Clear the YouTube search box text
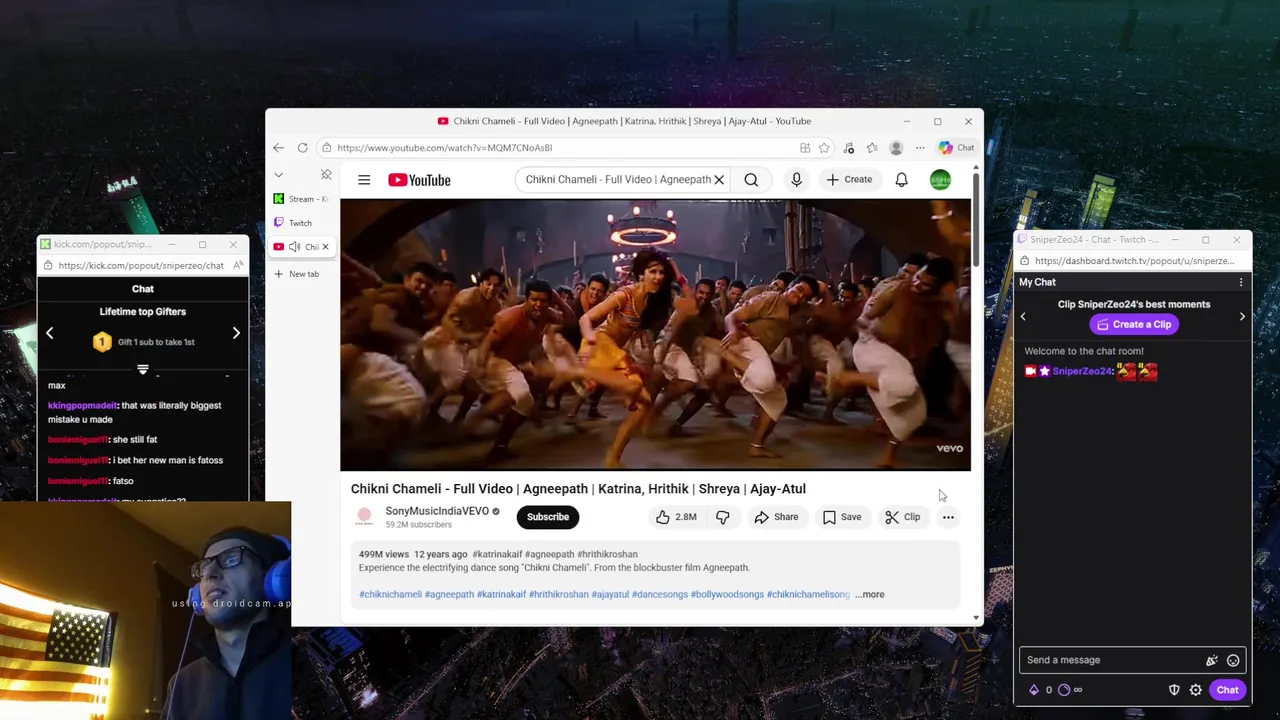The height and width of the screenshot is (720, 1280). pyautogui.click(x=718, y=180)
